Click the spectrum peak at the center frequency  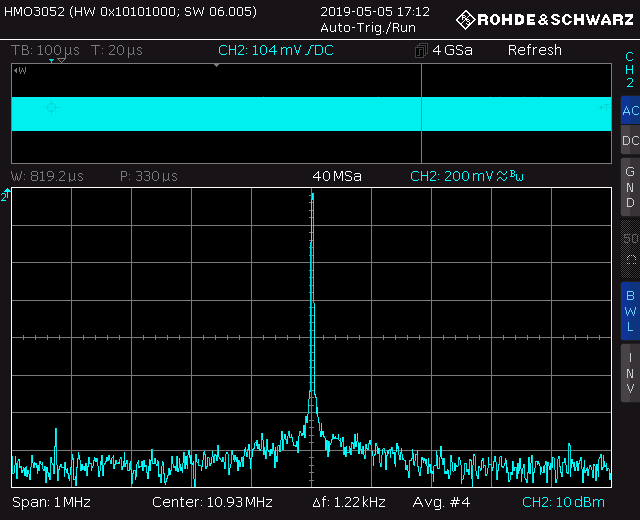[x=312, y=200]
